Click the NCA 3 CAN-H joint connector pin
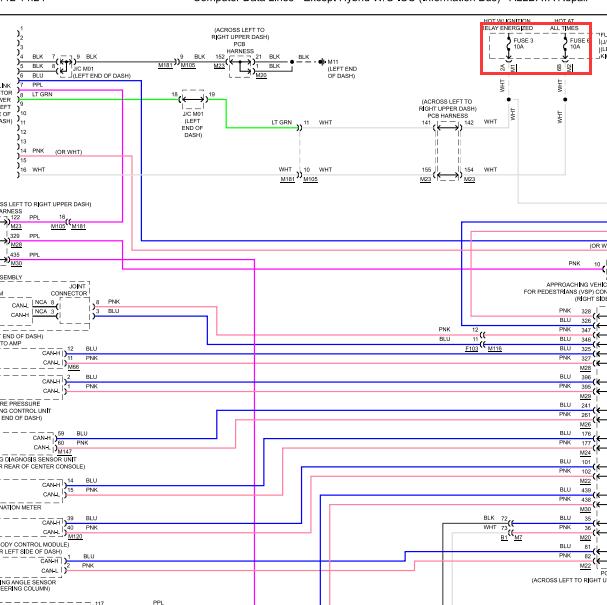 [x=45, y=311]
